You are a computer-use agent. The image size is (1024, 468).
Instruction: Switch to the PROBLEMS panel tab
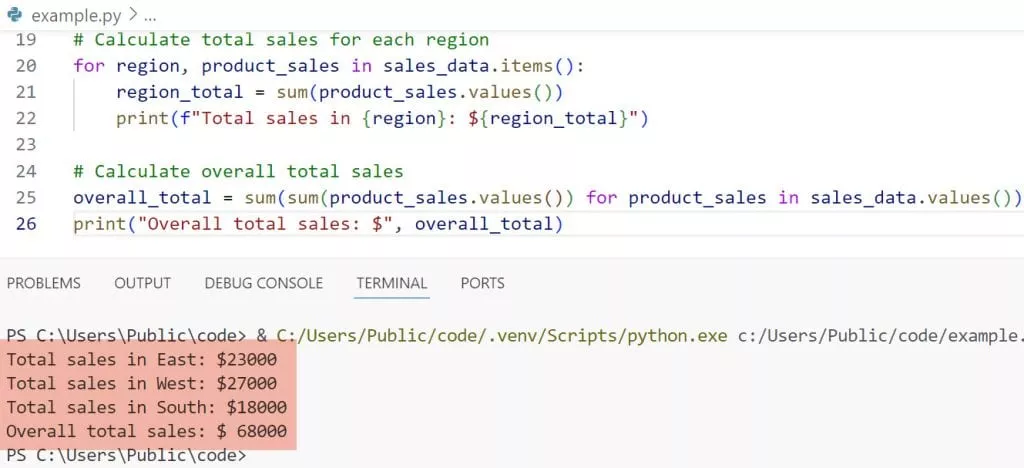pyautogui.click(x=44, y=283)
